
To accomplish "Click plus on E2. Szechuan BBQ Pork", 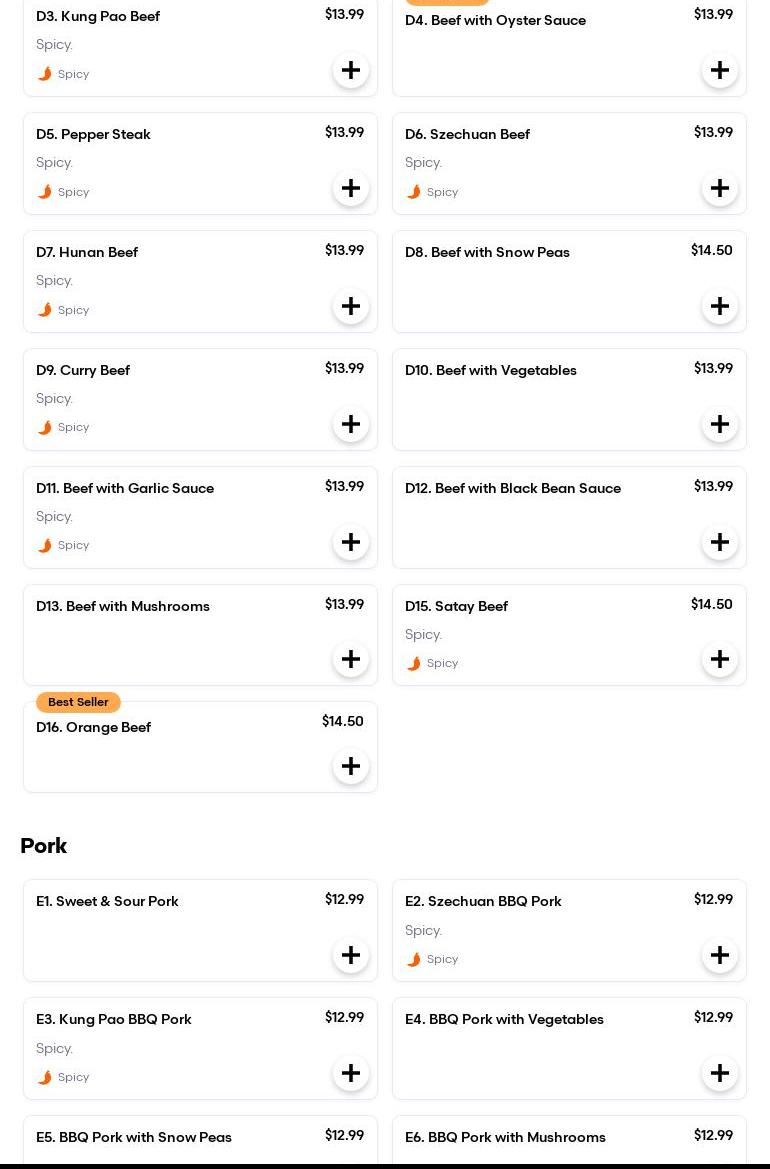I will tap(720, 955).
